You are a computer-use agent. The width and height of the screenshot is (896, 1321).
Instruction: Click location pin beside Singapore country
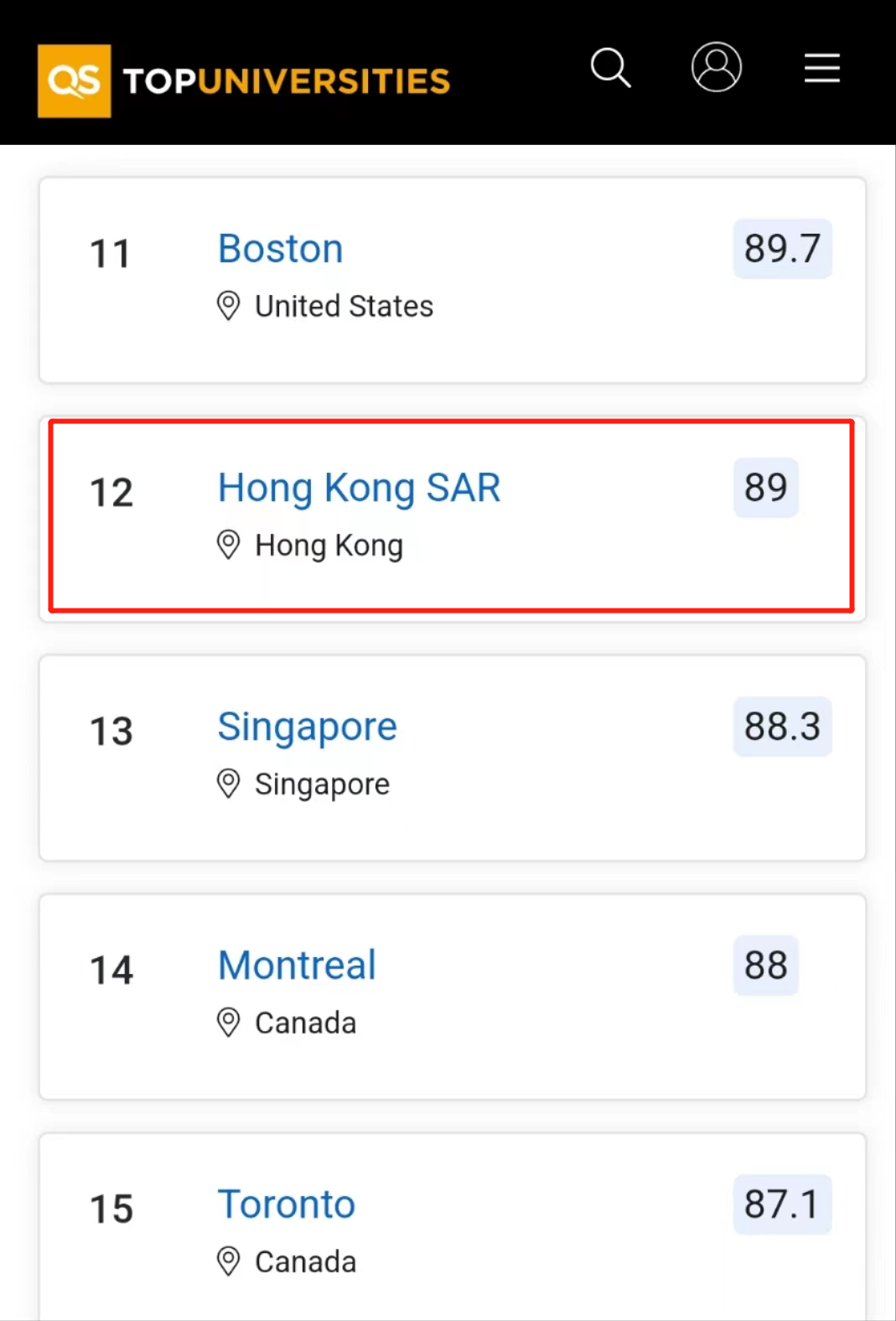pos(229,784)
